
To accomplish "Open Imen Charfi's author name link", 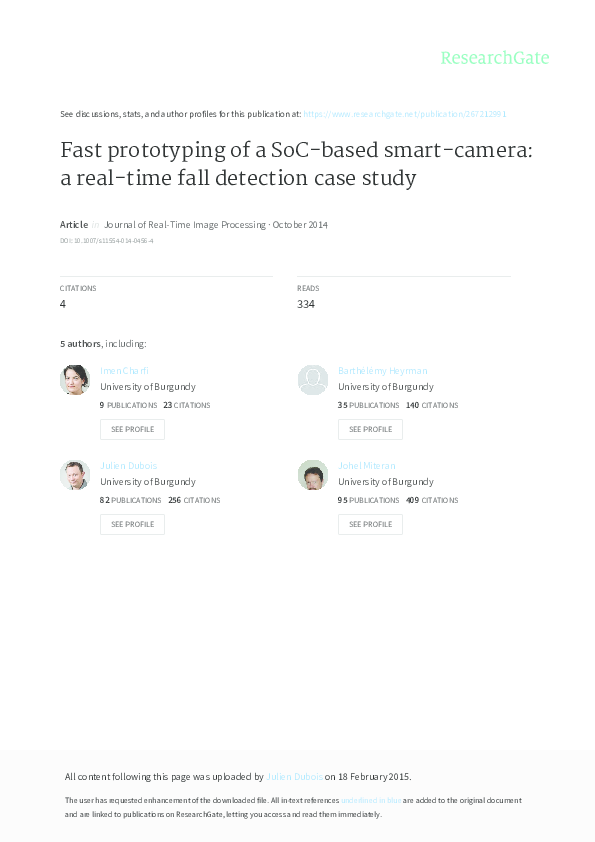I will tap(124, 370).
